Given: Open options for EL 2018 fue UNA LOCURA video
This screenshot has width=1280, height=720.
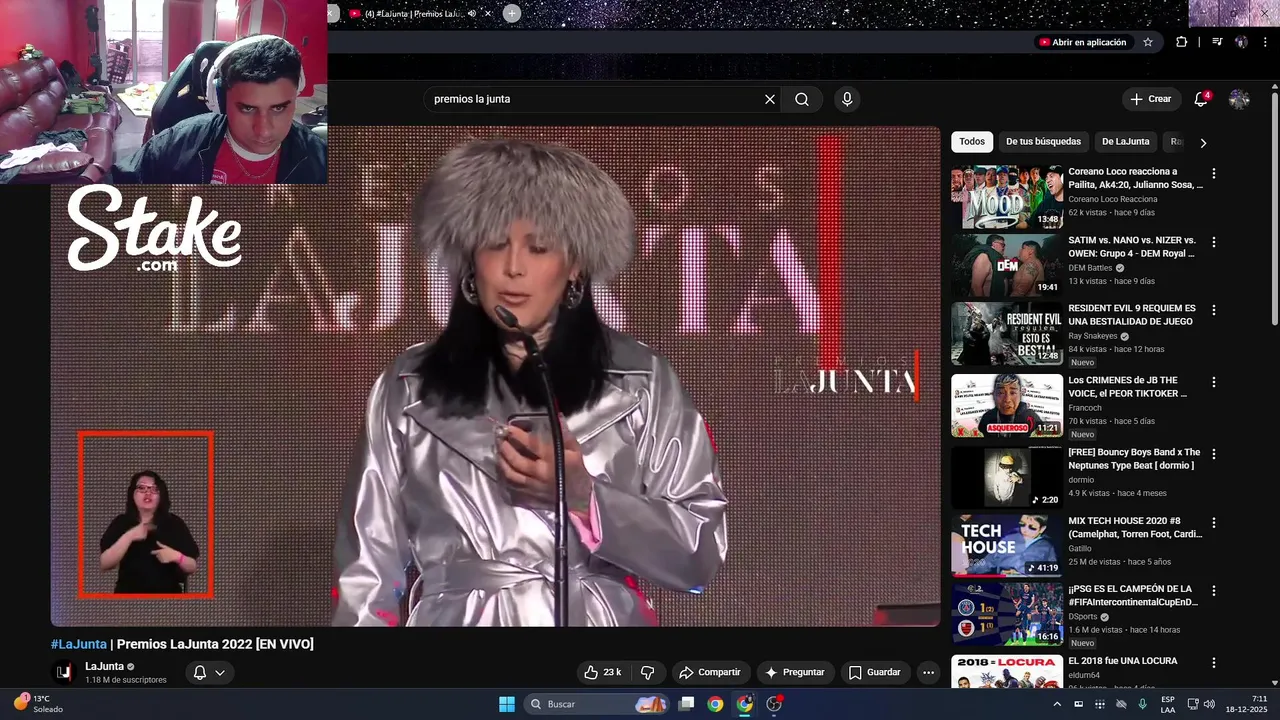Looking at the screenshot, I should point(1214,662).
